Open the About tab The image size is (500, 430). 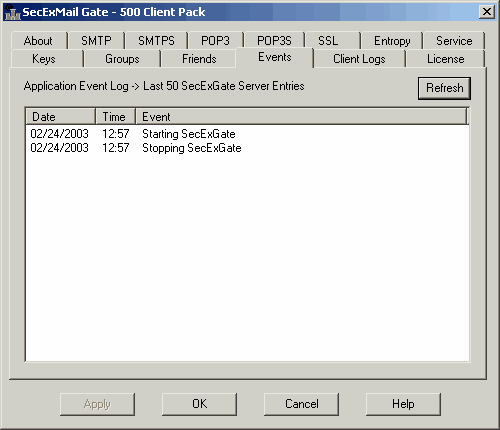39,41
